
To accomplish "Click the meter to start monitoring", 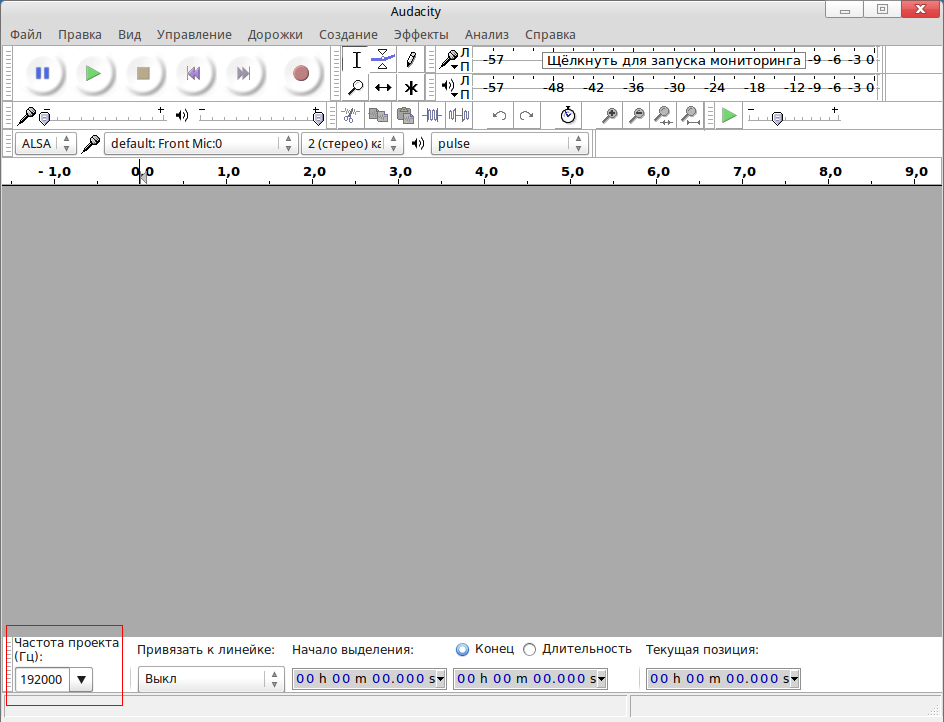I will tap(673, 60).
